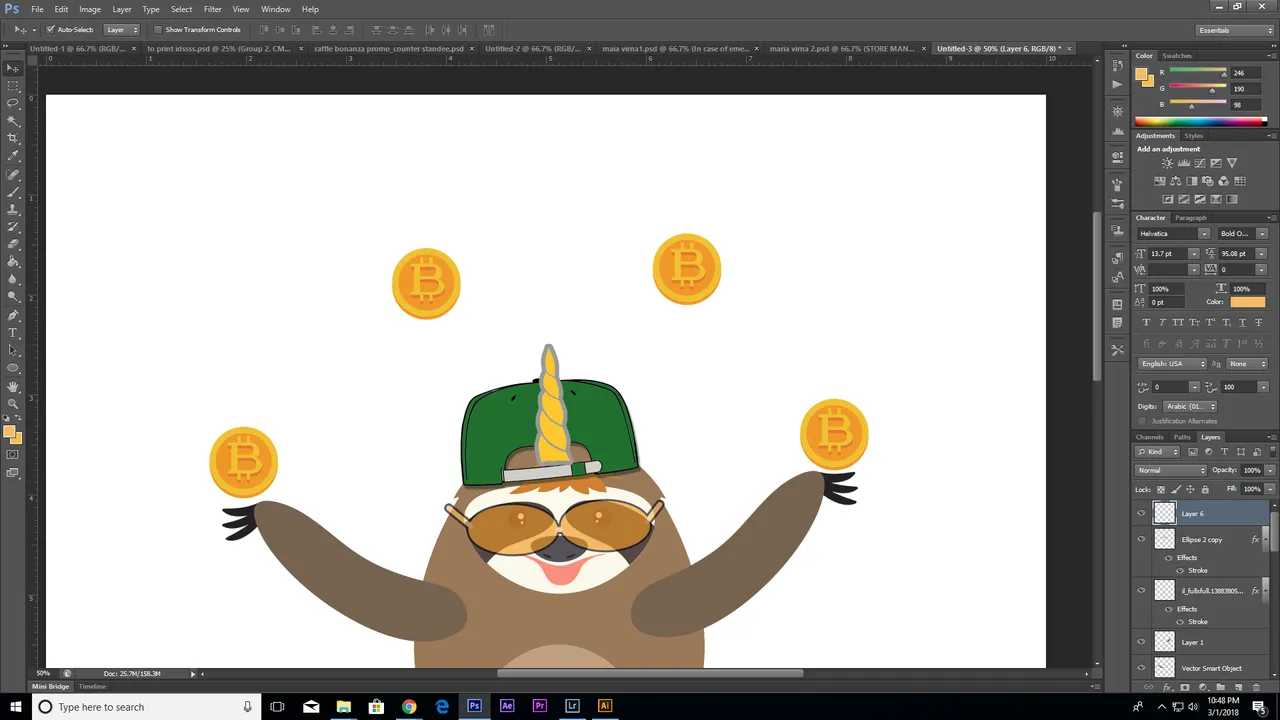Image resolution: width=1280 pixels, height=720 pixels.
Task: Hide Layer 6 visibility eye
Action: click(x=1141, y=513)
